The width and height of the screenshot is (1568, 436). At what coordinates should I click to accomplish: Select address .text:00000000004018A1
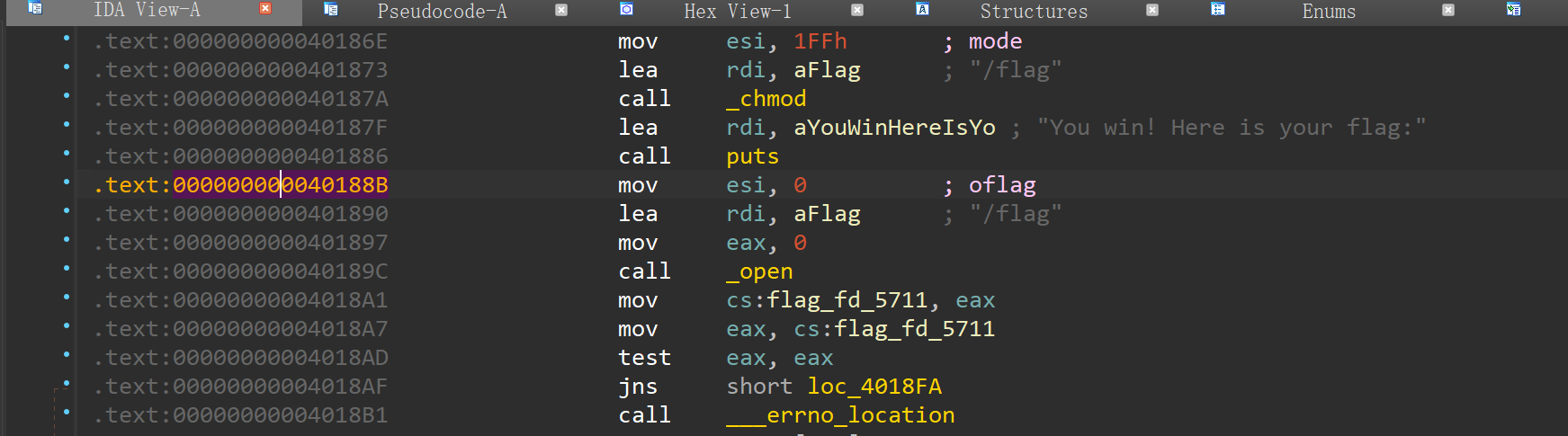(x=241, y=300)
